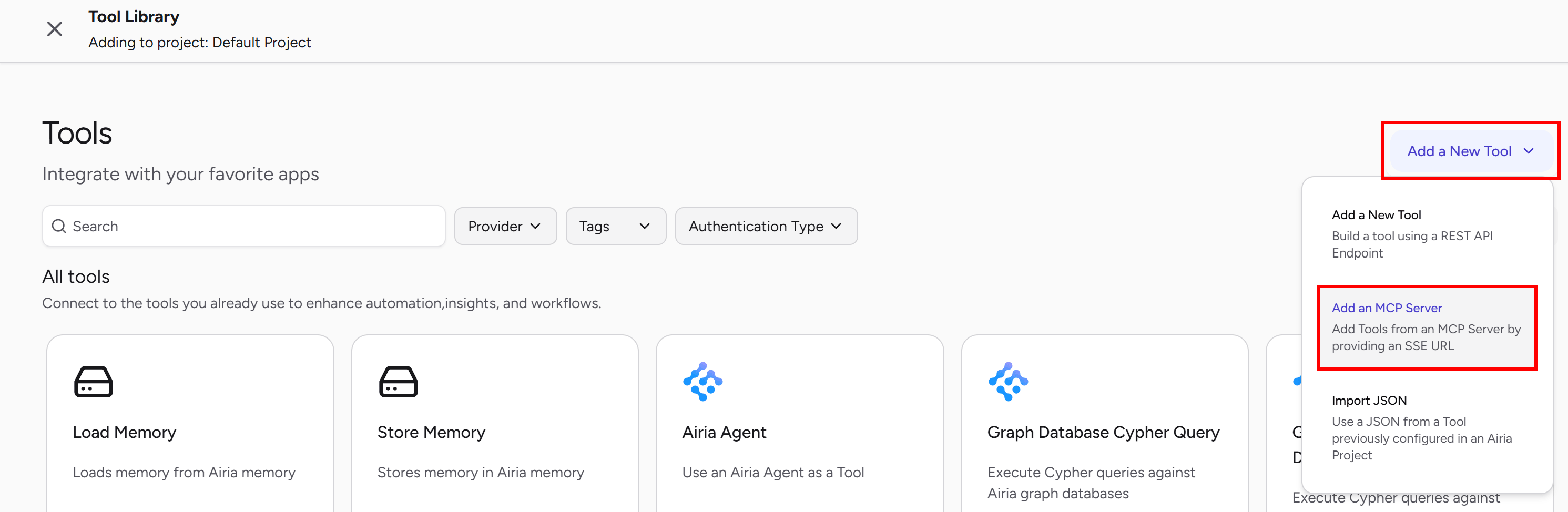Image resolution: width=1568 pixels, height=512 pixels.
Task: Close the Tool Library panel with X
Action: (x=55, y=28)
